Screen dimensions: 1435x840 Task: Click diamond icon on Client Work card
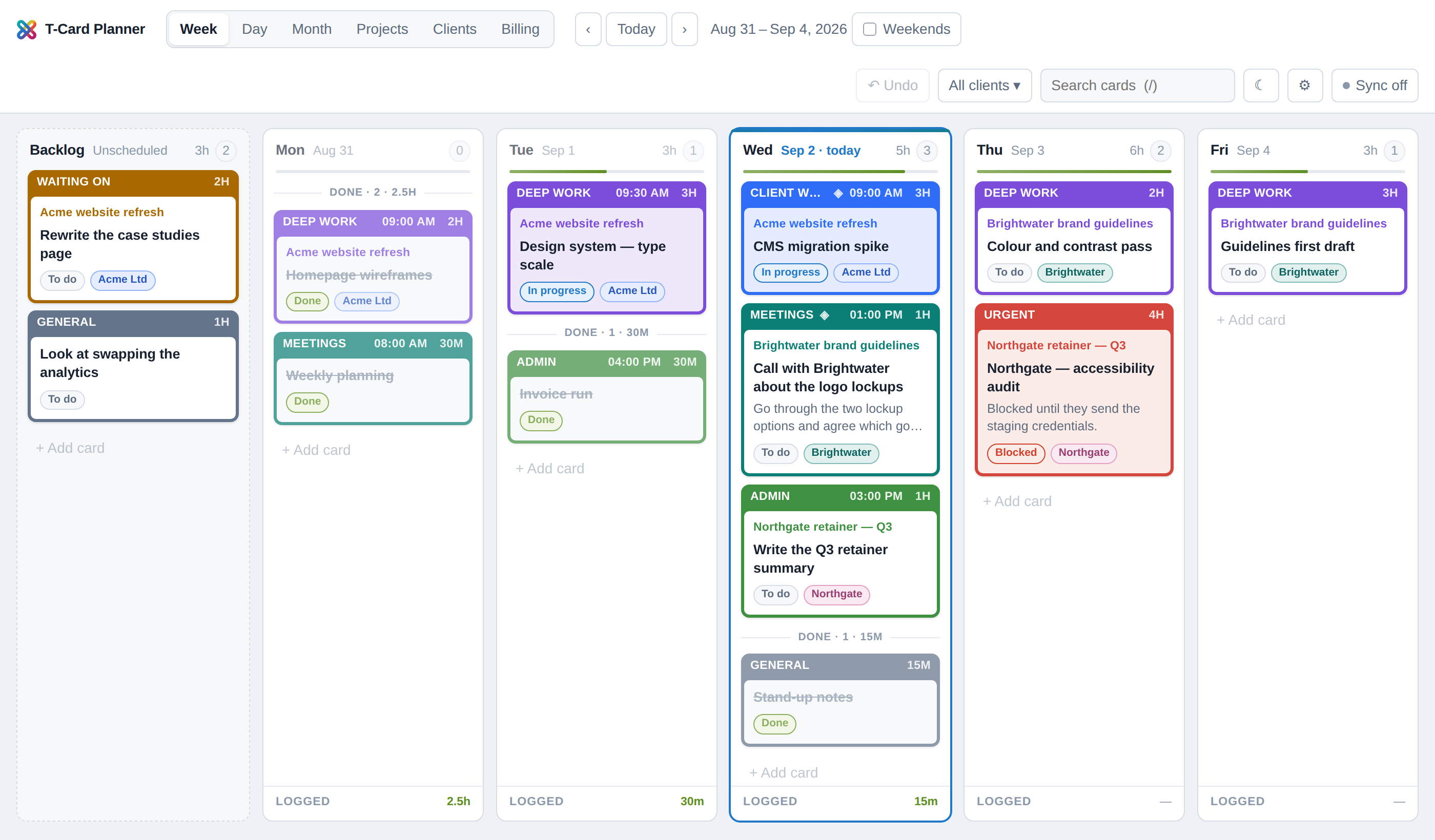point(837,193)
